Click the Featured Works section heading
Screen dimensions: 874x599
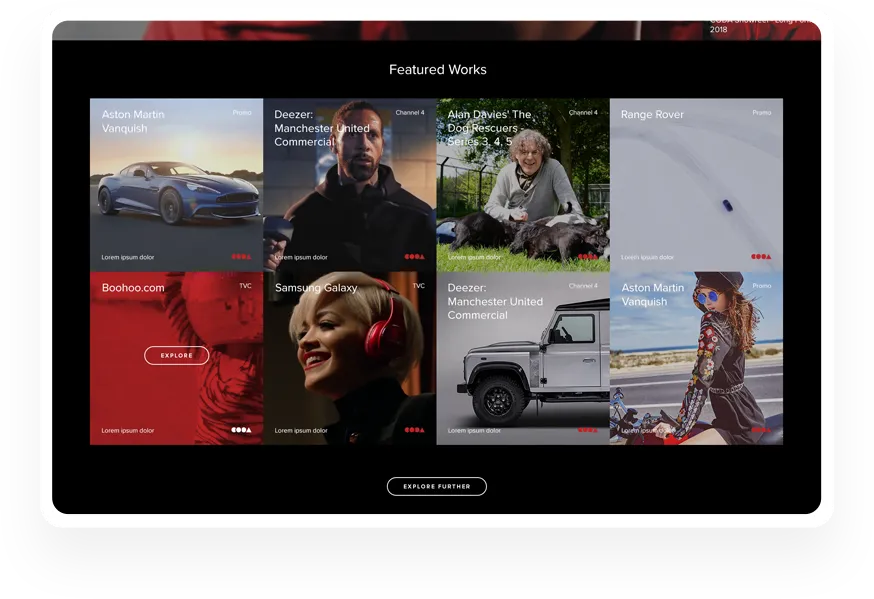coord(437,70)
